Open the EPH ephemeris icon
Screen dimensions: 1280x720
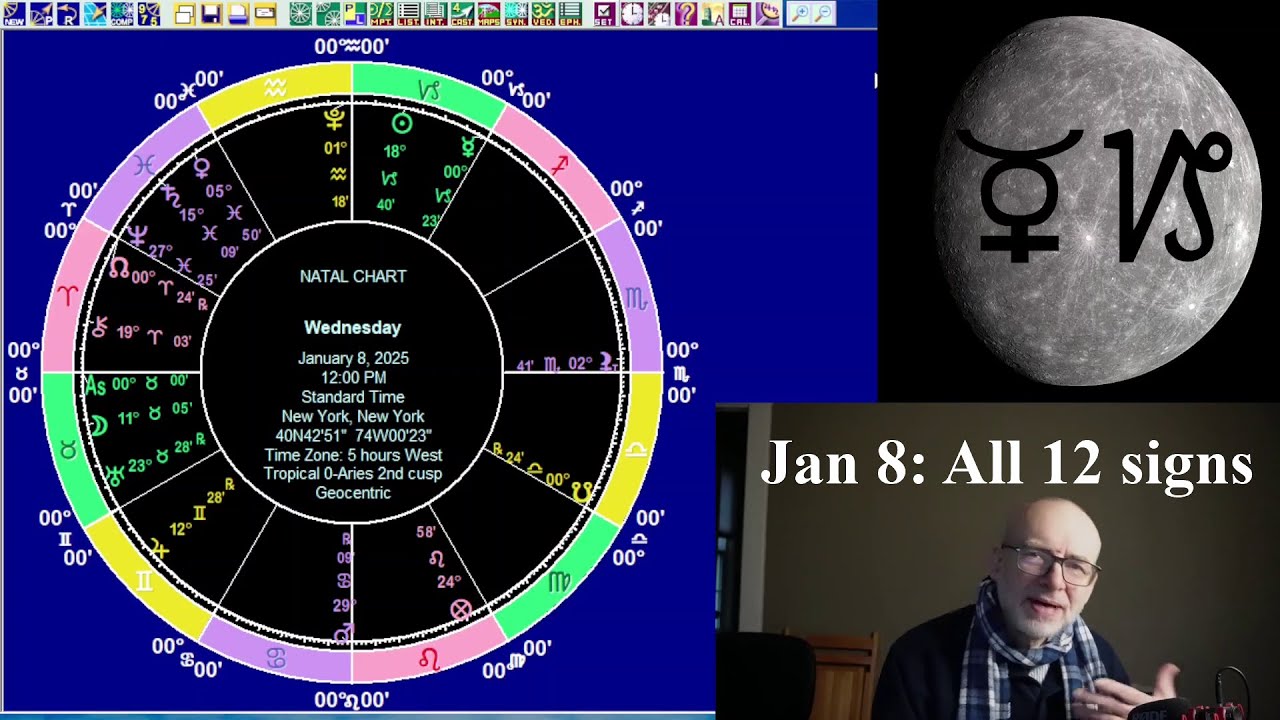570,14
